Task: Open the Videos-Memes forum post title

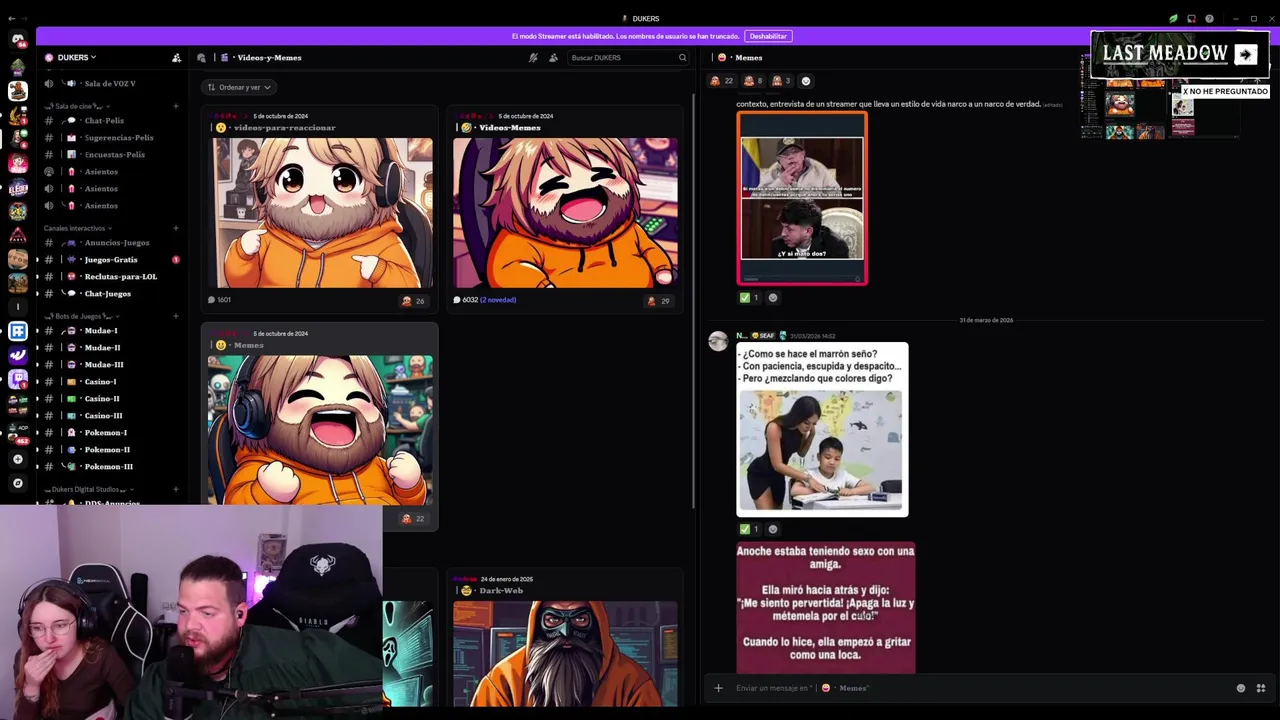Action: [x=509, y=128]
